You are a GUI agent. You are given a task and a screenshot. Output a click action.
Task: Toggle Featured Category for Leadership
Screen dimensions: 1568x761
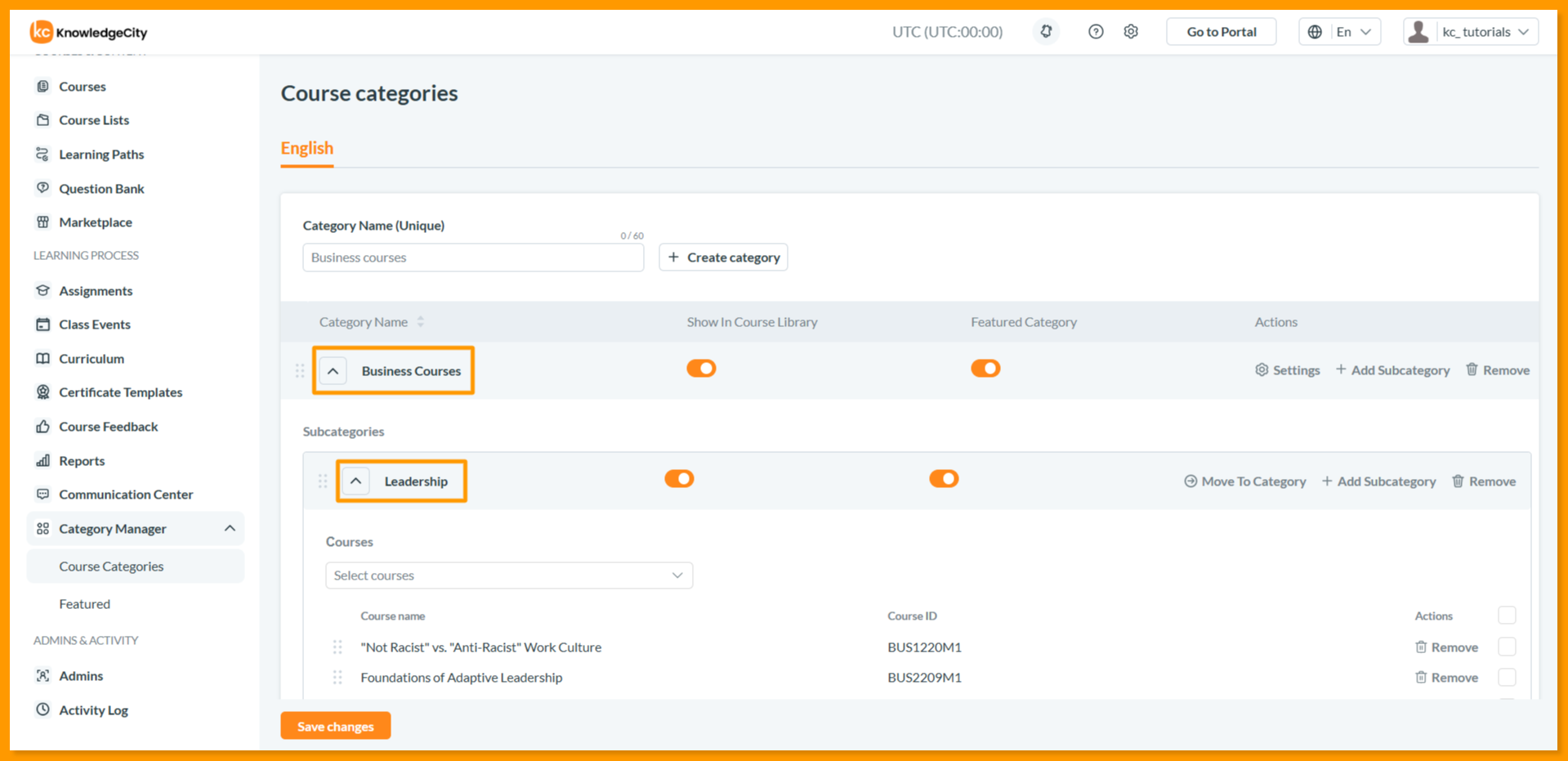[x=944, y=479]
